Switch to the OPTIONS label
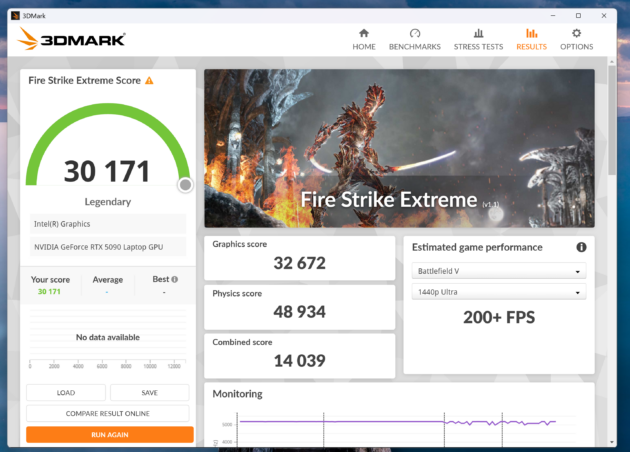Image resolution: width=630 pixels, height=452 pixels. coord(577,47)
